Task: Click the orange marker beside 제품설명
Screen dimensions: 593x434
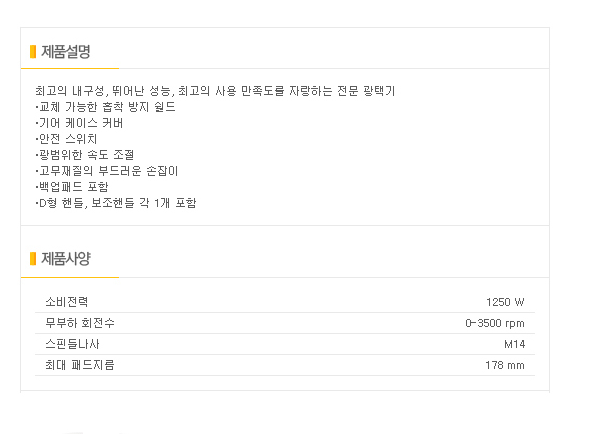Action: pos(33,52)
